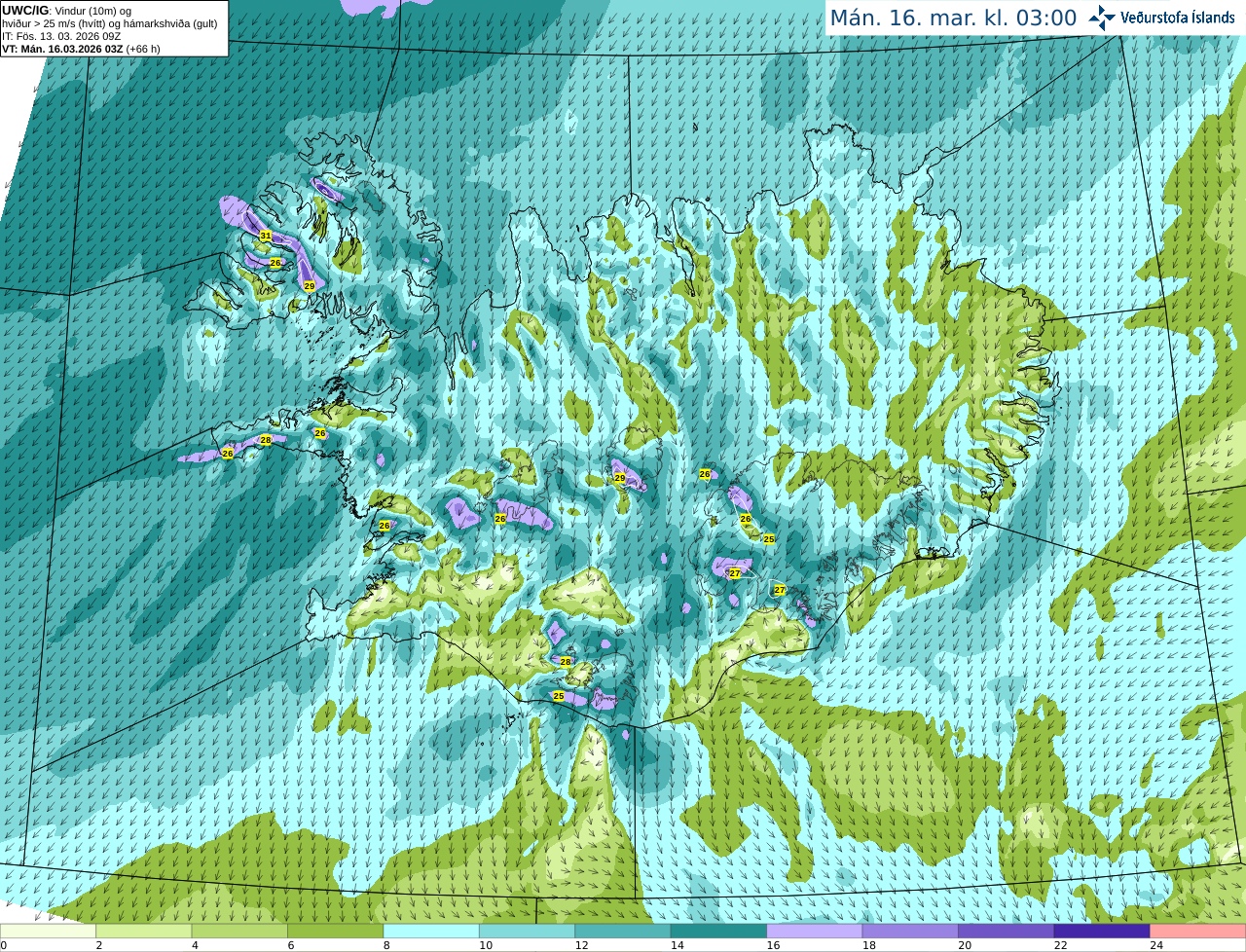Screen dimensions: 1246x952
Task: Pick the 4–6 m/s green legend swatch
Action: [x=239, y=932]
